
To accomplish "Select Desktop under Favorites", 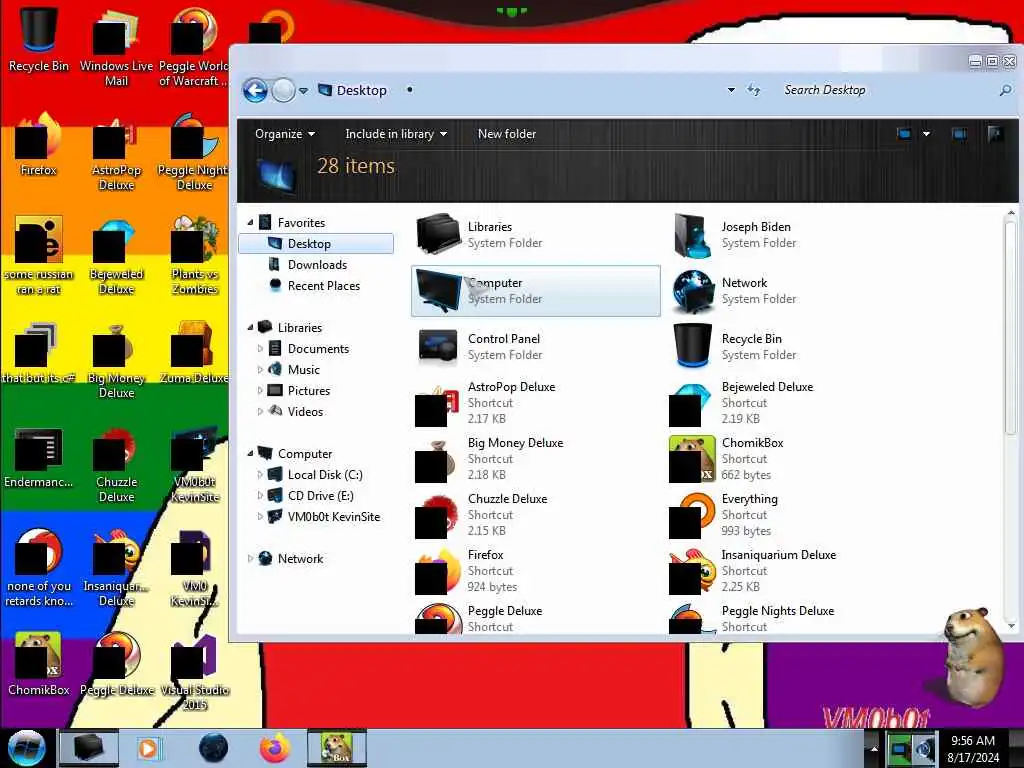I will click(316, 244).
